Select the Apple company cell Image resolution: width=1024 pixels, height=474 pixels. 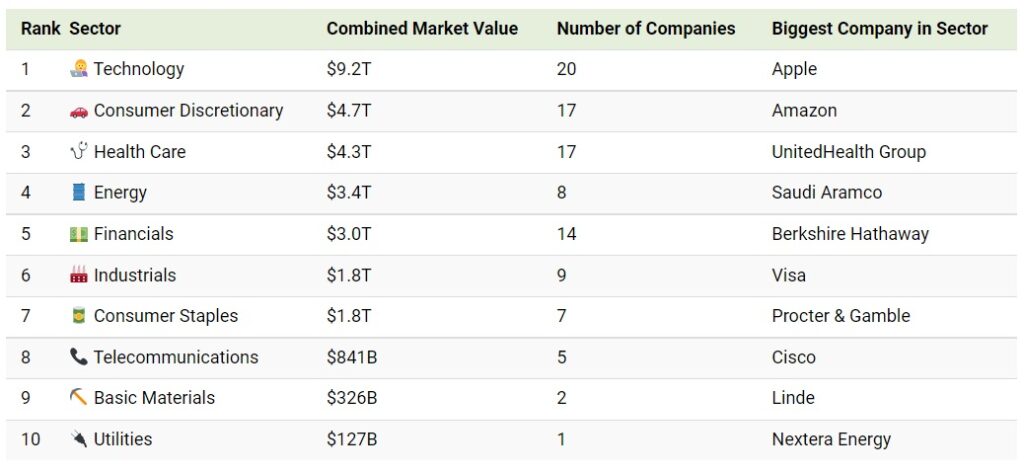[x=794, y=69]
